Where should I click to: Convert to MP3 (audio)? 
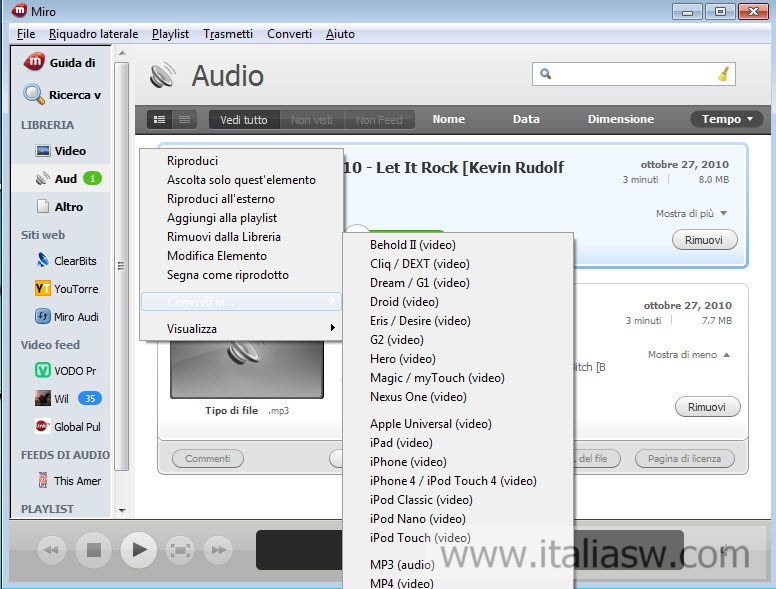pyautogui.click(x=458, y=565)
